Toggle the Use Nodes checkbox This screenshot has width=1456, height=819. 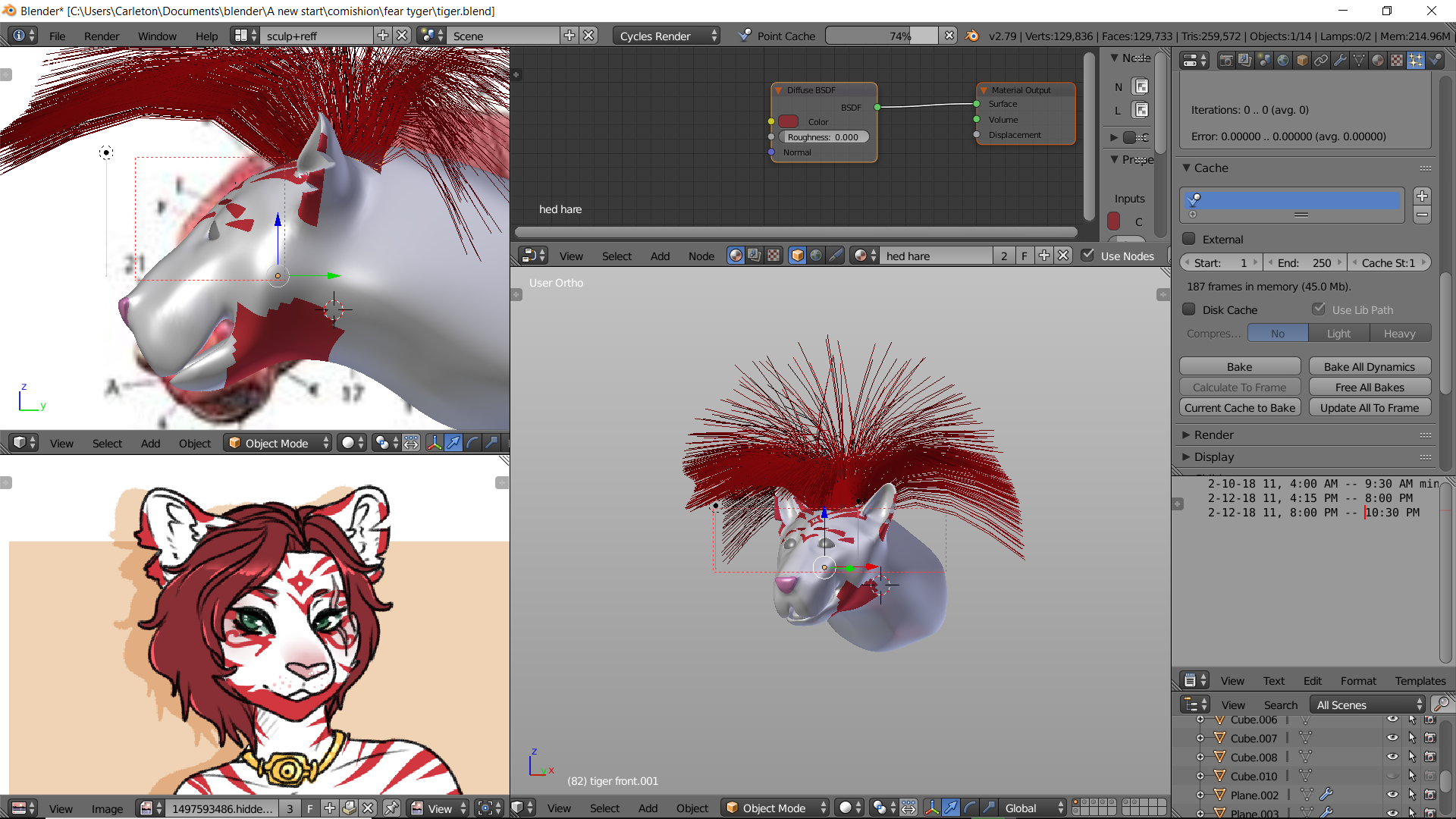(x=1087, y=256)
